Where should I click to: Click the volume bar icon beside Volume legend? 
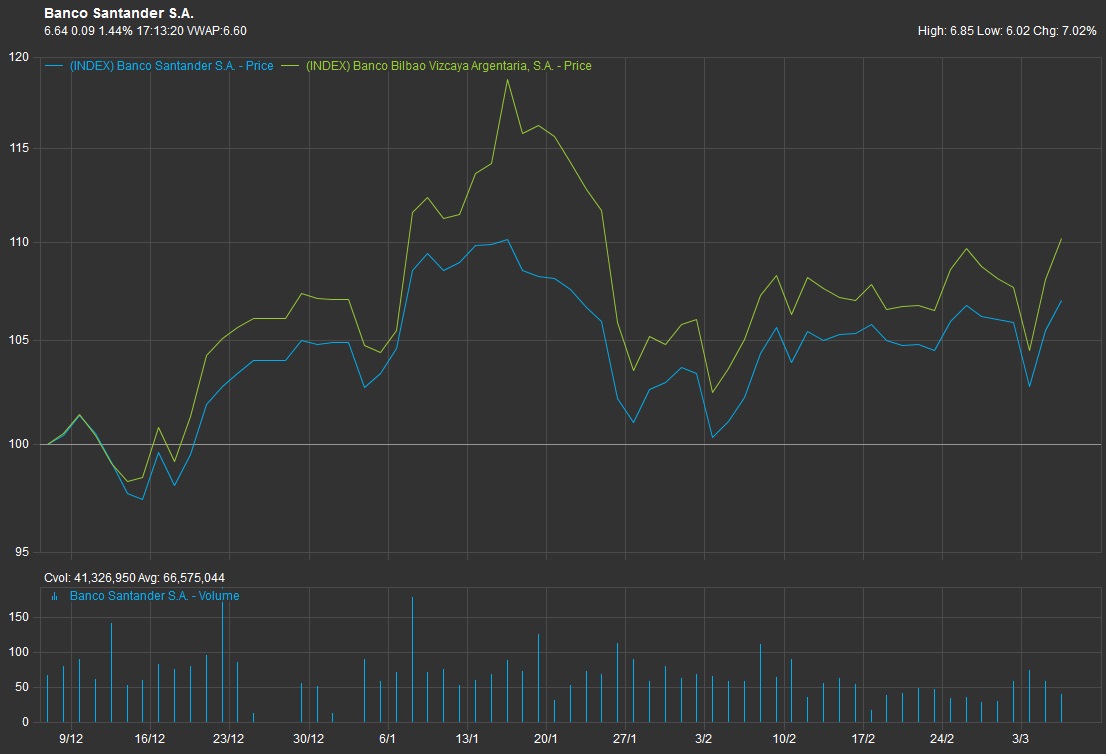pos(54,597)
